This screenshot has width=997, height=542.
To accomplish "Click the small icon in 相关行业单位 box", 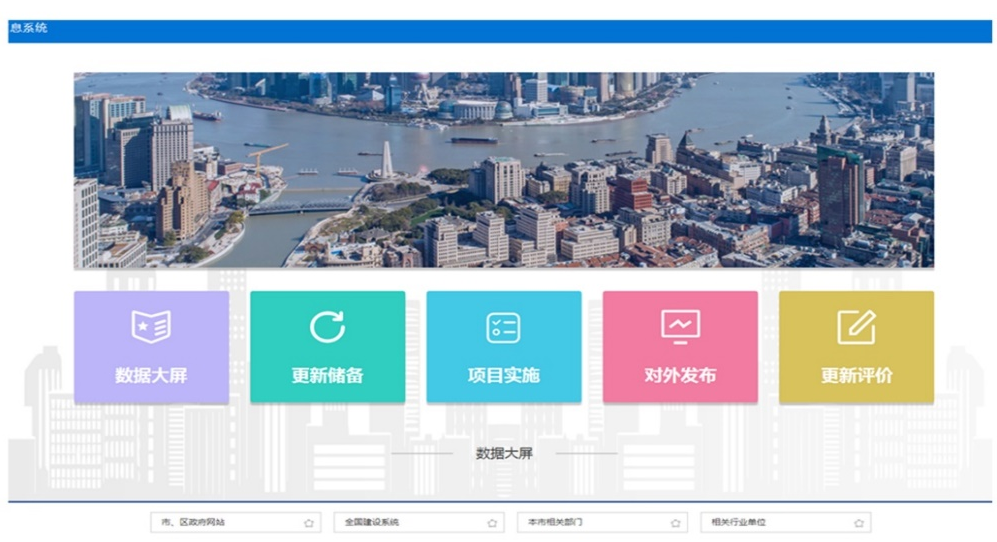I will click(859, 523).
